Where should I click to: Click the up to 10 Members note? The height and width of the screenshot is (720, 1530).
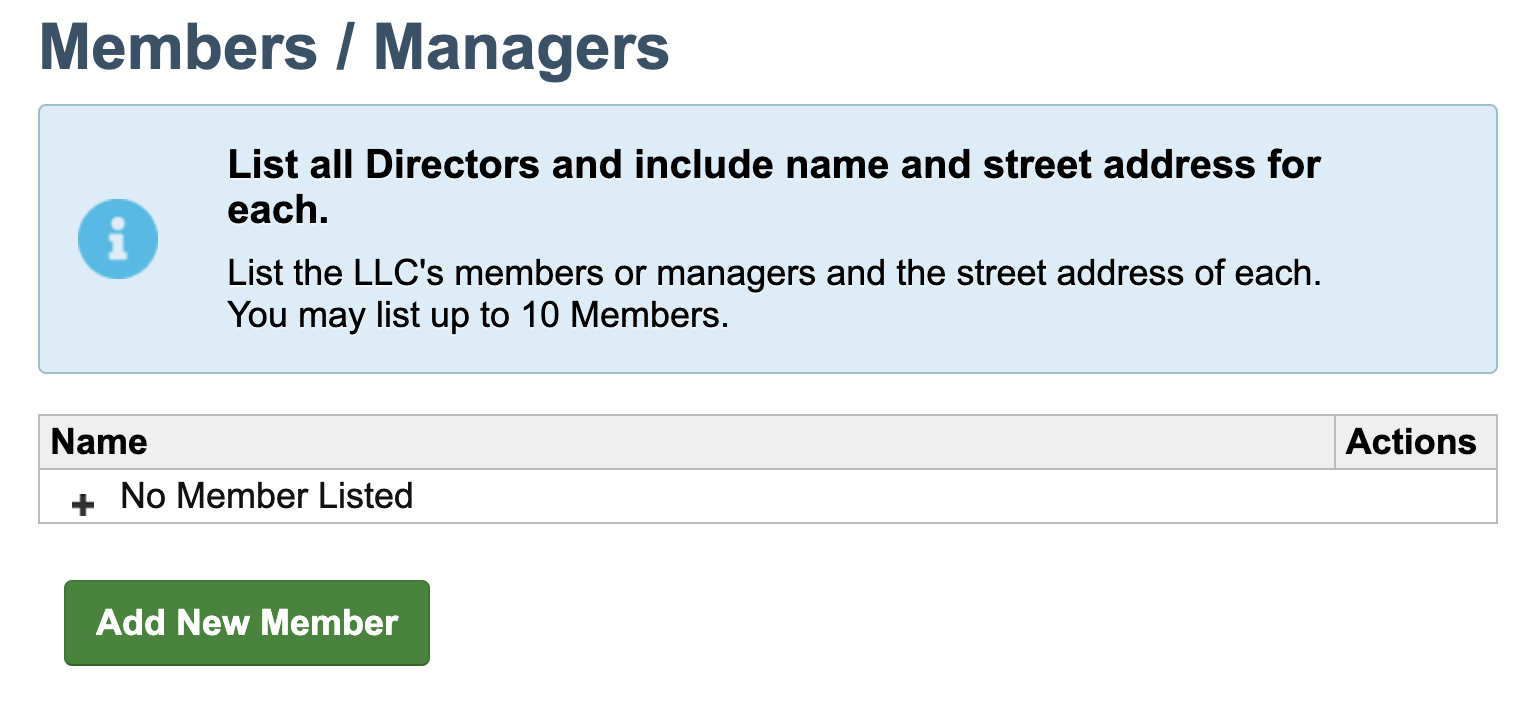tap(478, 315)
